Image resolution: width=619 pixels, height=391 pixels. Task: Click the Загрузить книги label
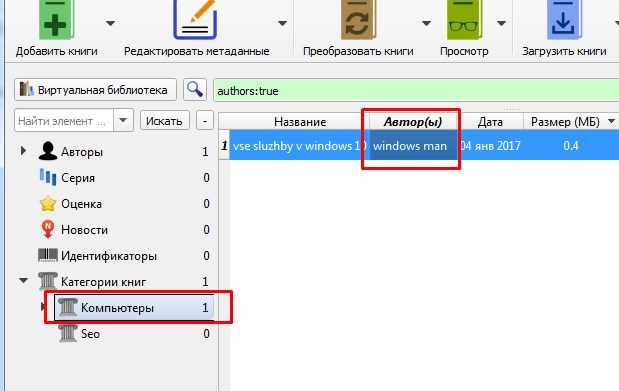(564, 51)
